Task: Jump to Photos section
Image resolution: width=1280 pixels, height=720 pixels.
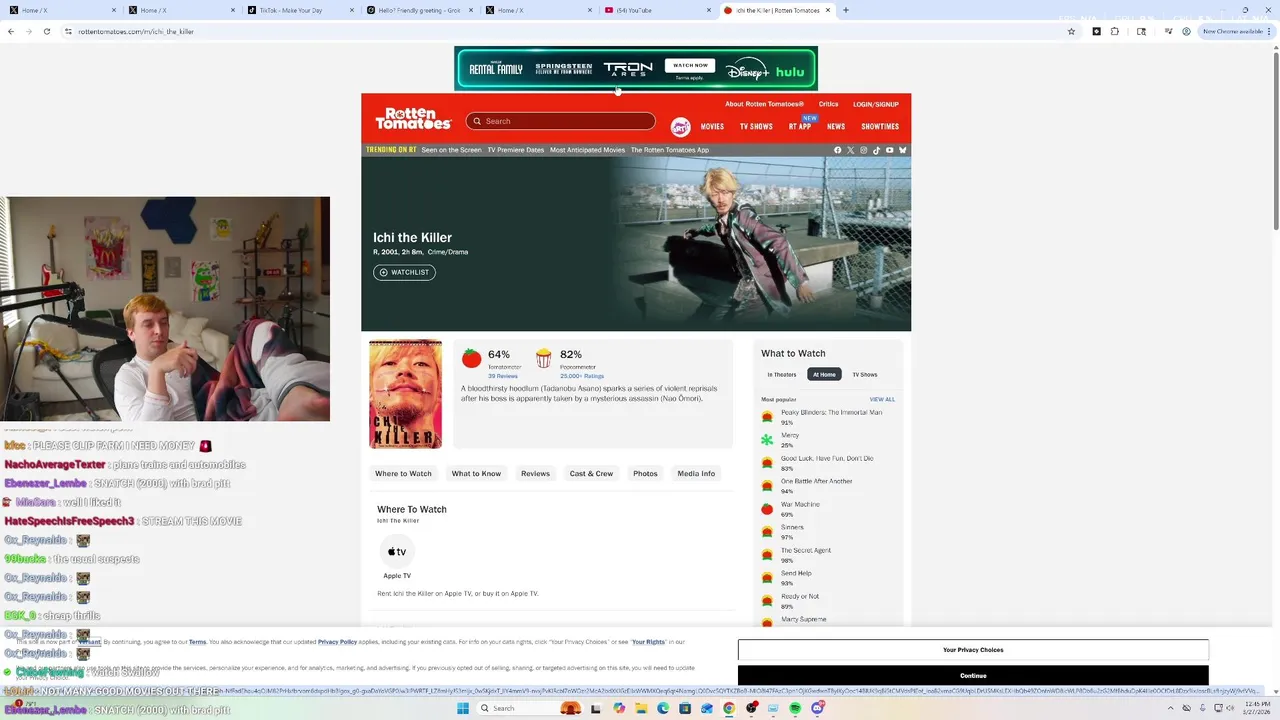Action: point(645,473)
